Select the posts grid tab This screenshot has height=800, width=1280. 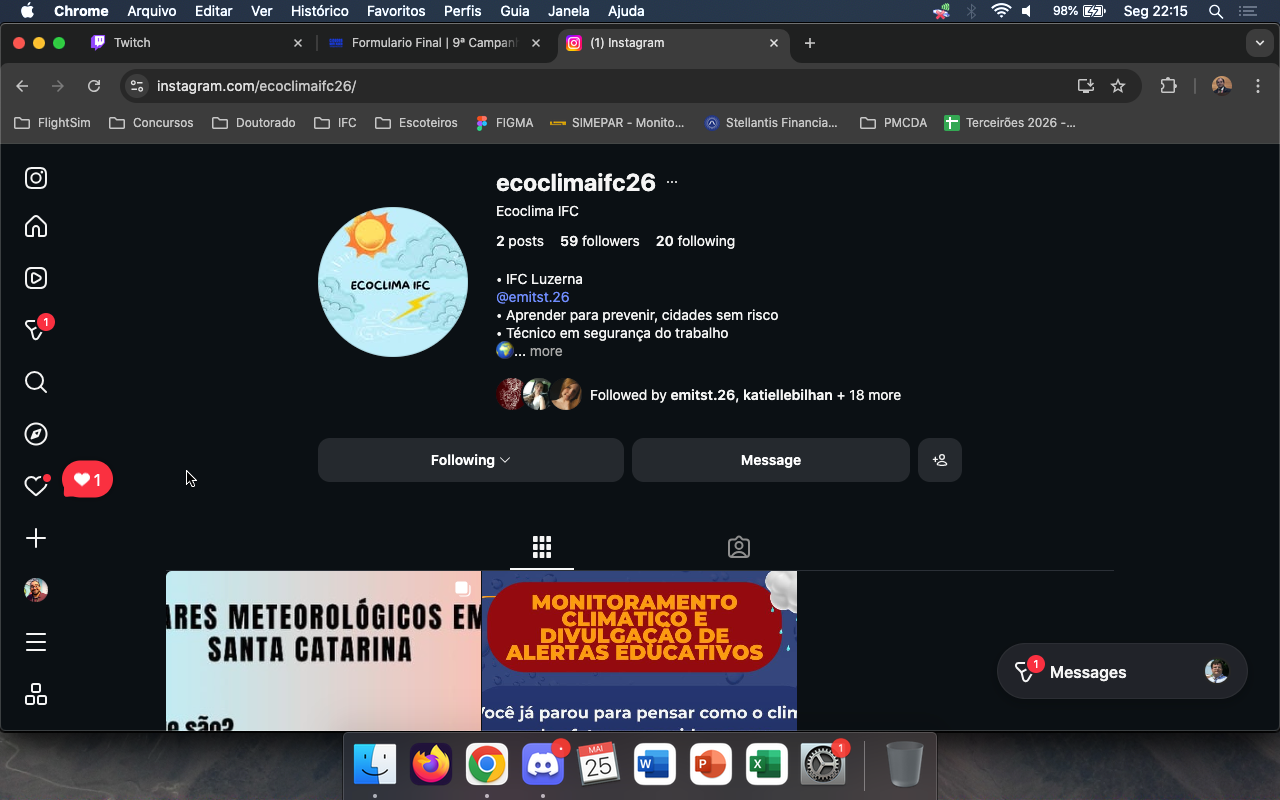542,547
